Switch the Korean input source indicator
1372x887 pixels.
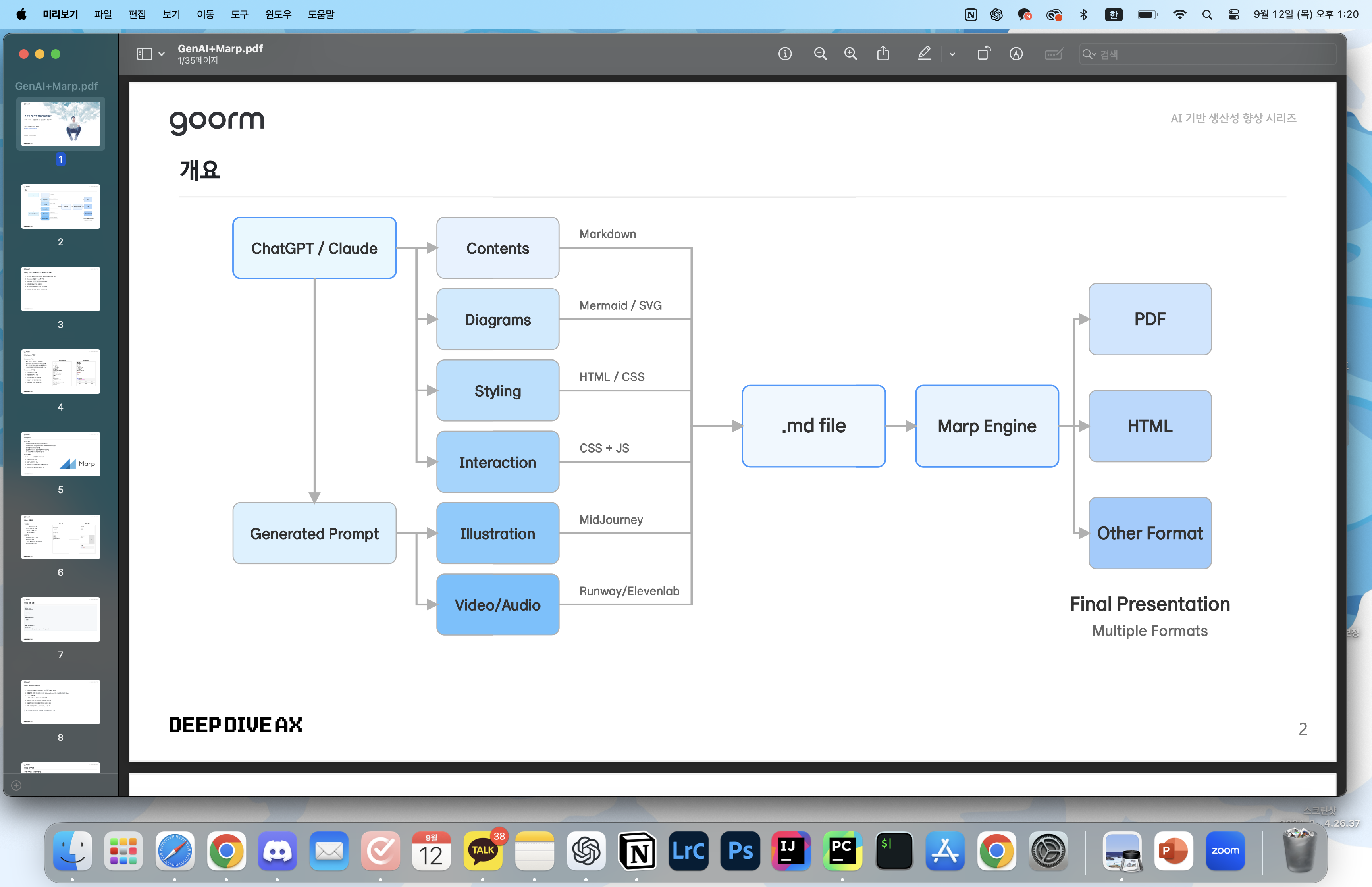pos(1114,14)
